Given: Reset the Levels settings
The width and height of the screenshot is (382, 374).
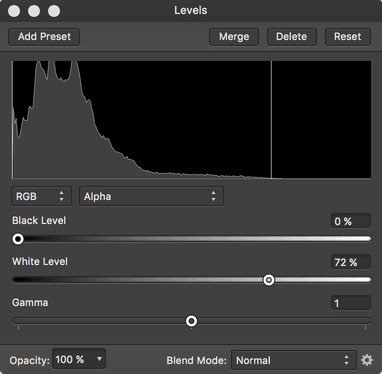Looking at the screenshot, I should click(x=348, y=37).
